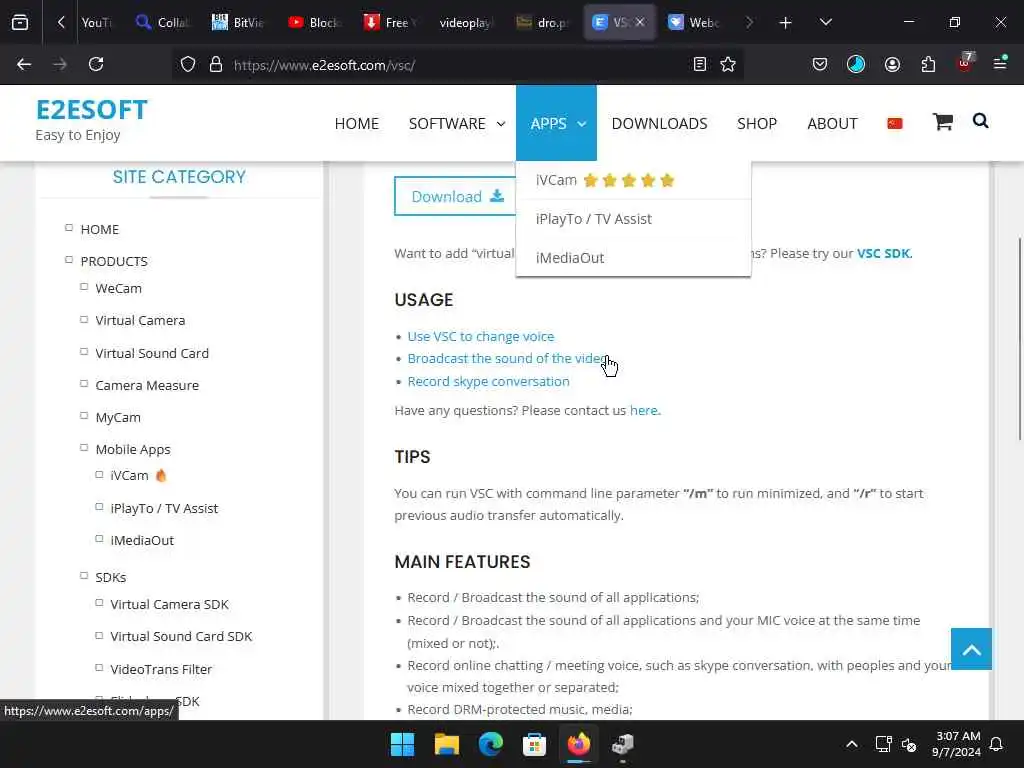Open tracking protection shield icon
This screenshot has height=768, width=1024.
click(x=188, y=64)
